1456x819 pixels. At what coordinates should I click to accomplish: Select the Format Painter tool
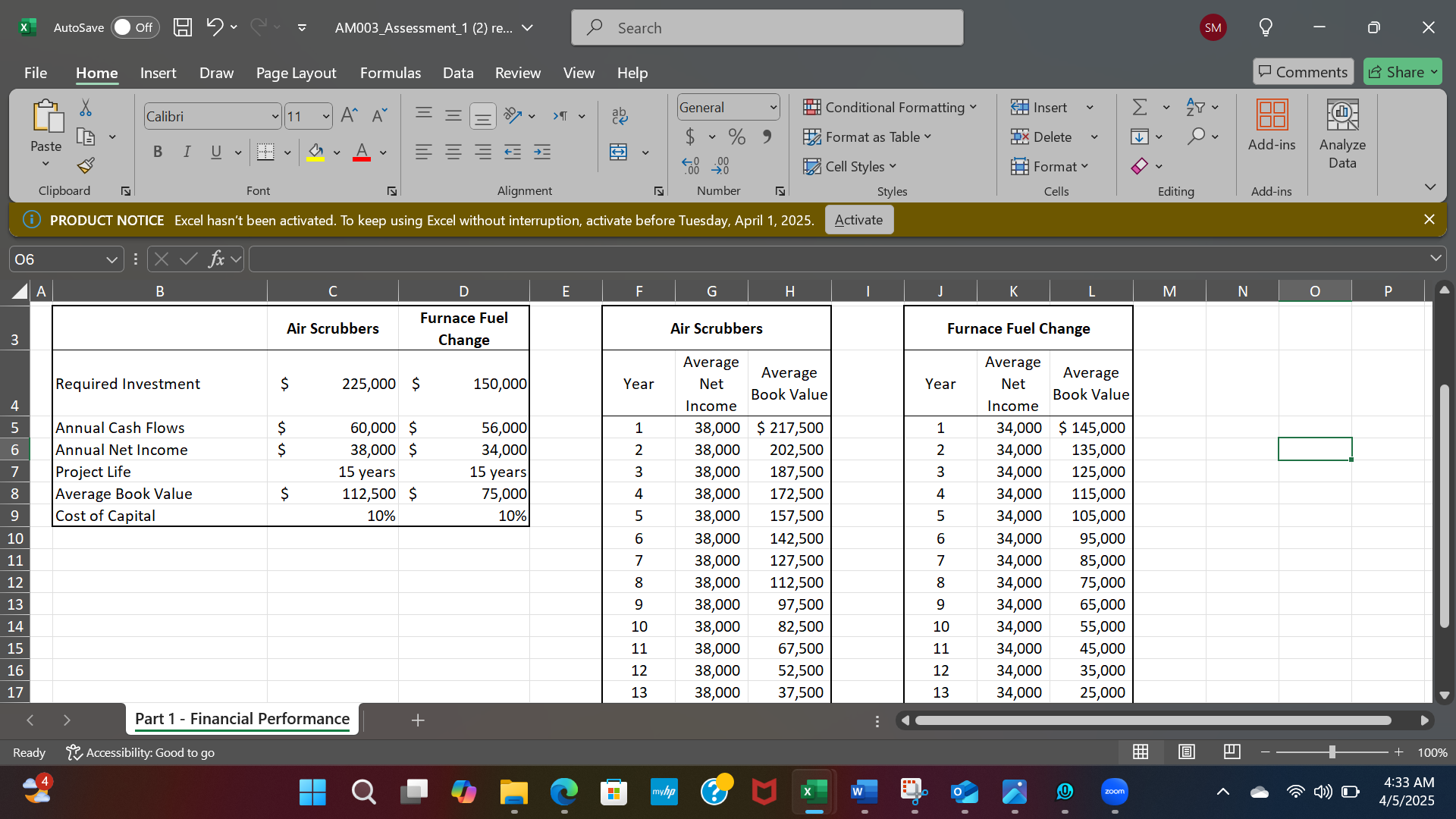pos(85,165)
